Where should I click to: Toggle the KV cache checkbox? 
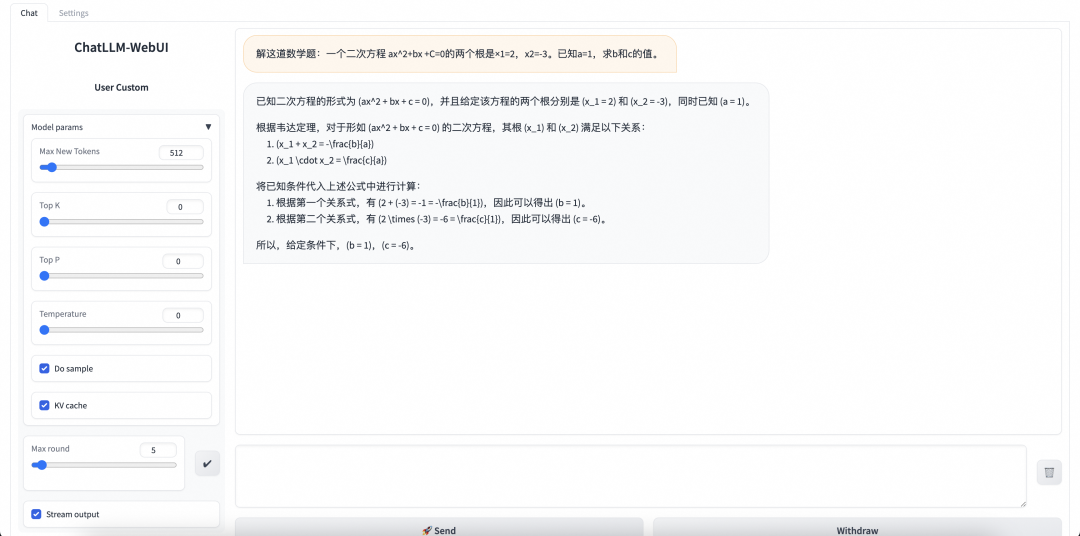point(44,405)
